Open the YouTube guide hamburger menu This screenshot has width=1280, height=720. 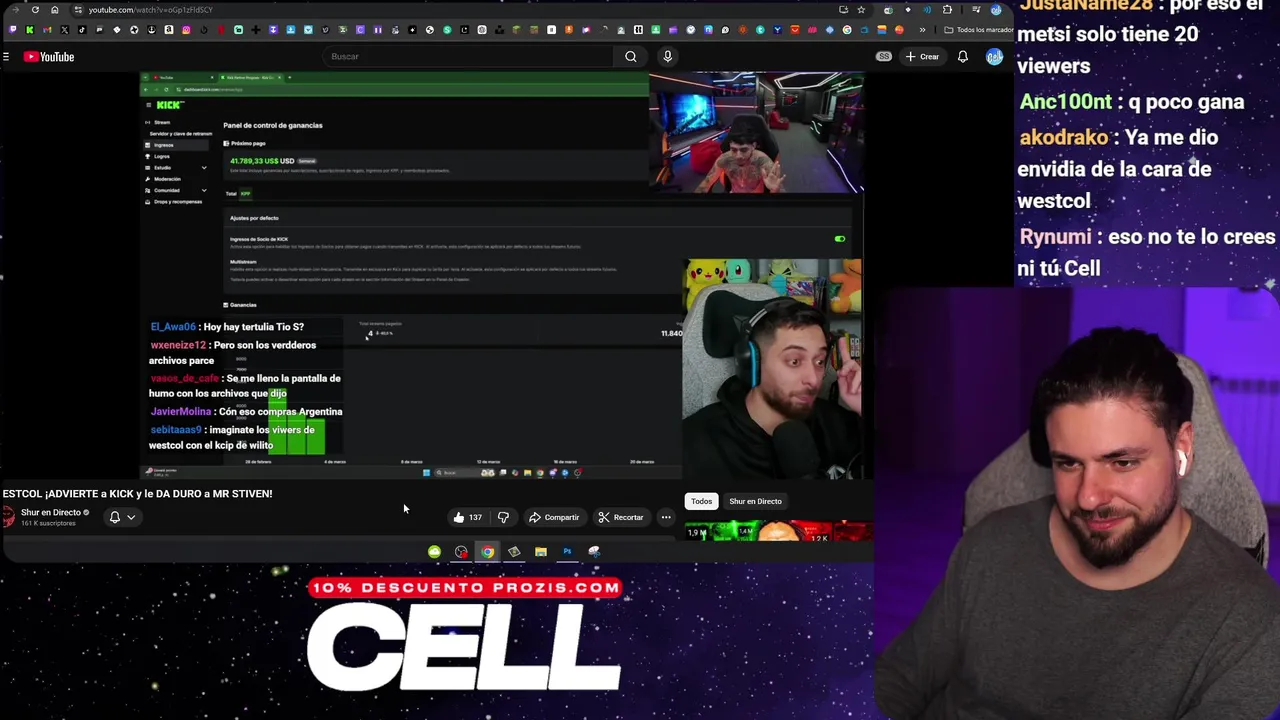[6, 57]
